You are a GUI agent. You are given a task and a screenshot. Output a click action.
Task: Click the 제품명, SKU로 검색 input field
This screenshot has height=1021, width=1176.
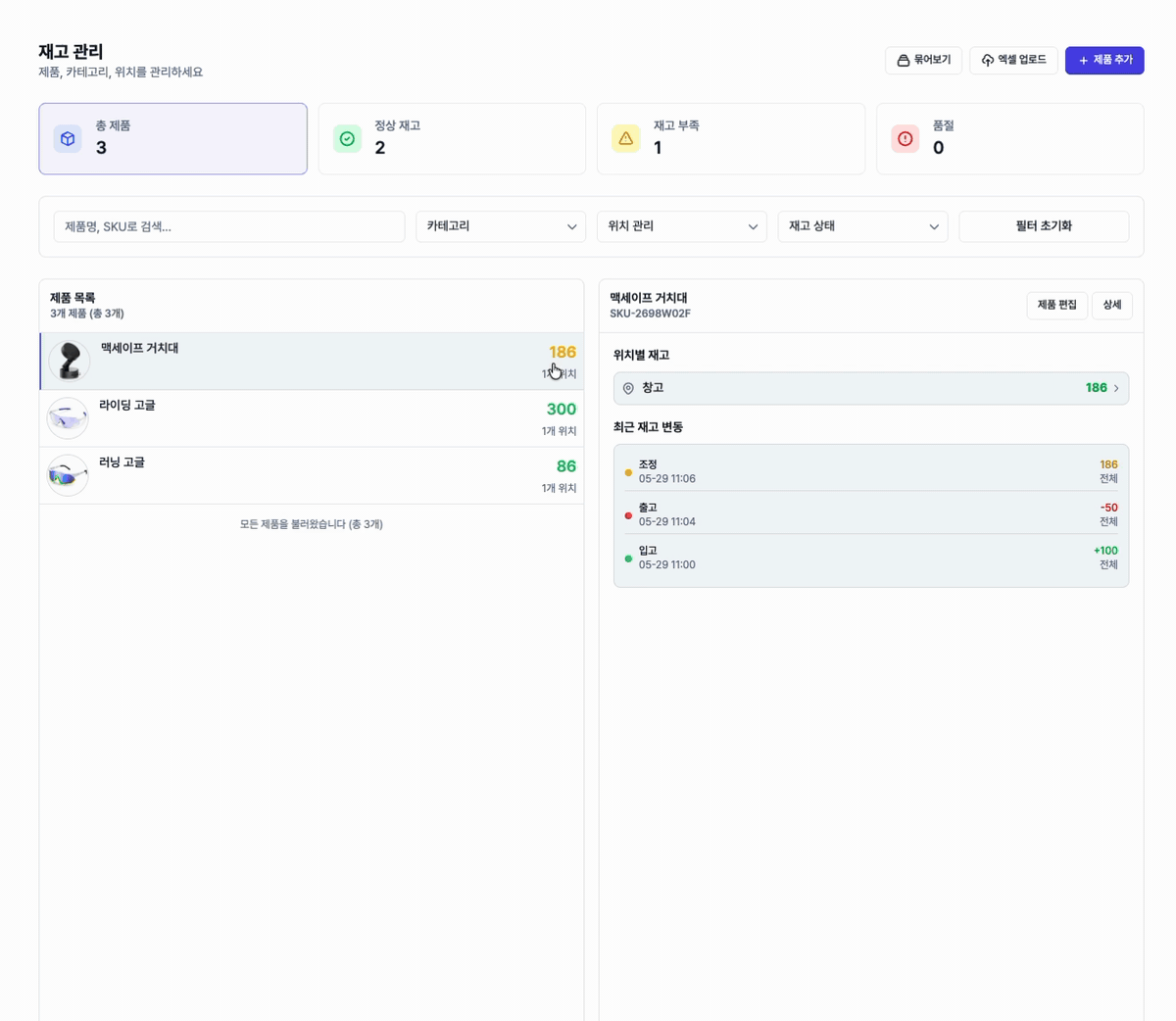(229, 226)
